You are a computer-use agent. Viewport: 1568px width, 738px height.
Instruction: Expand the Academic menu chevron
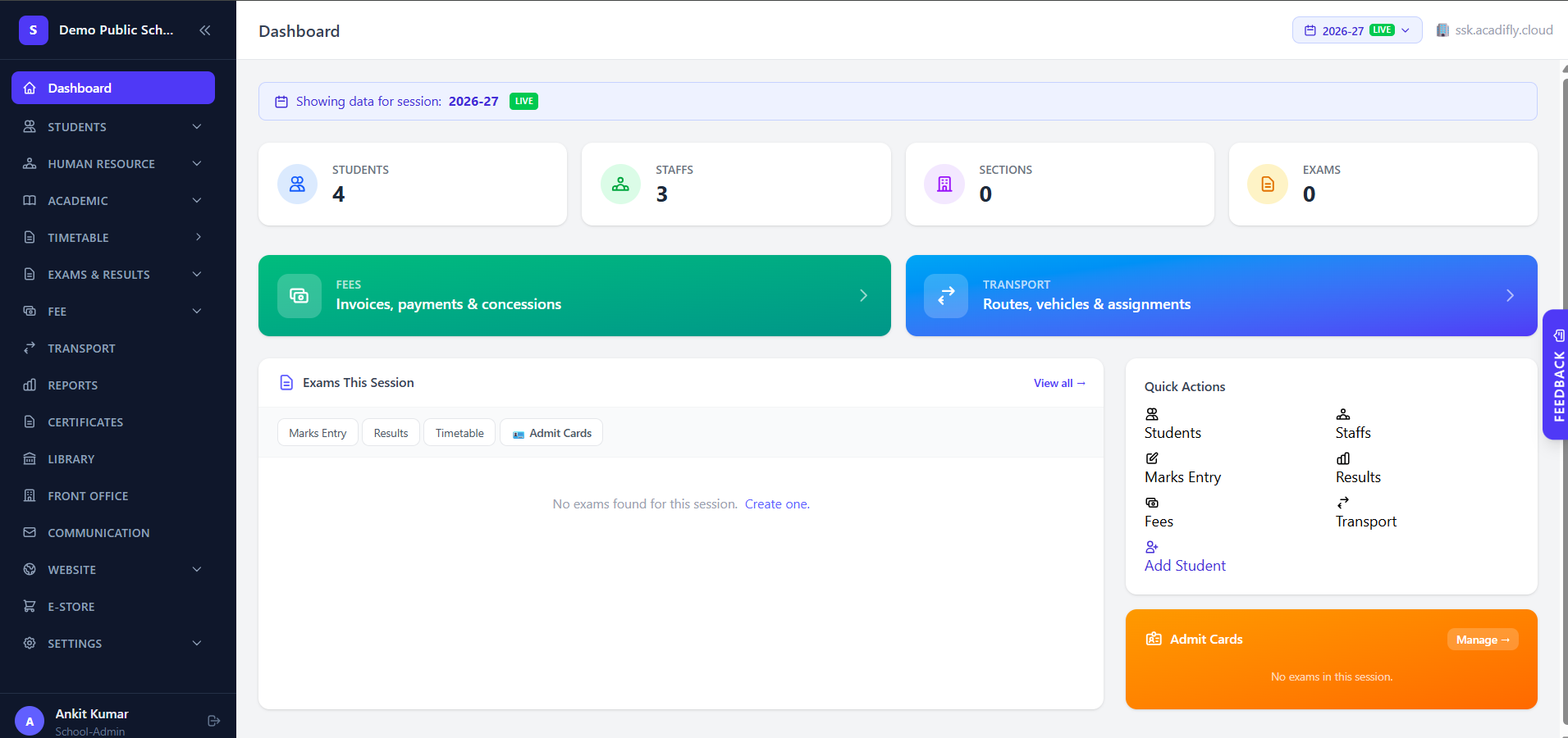pos(197,200)
